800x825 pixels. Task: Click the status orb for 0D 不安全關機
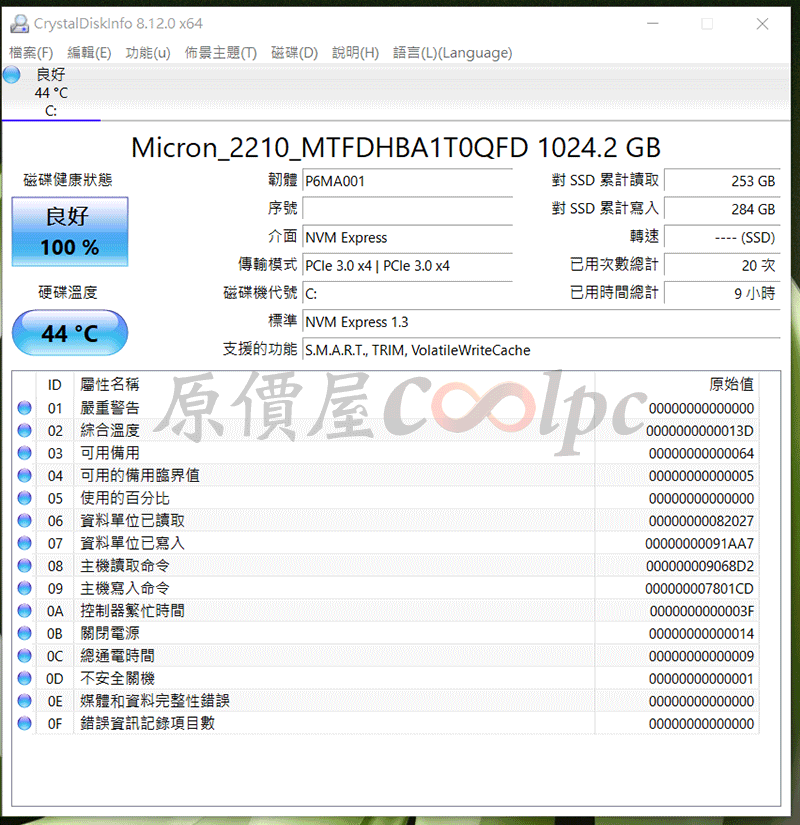[x=24, y=678]
